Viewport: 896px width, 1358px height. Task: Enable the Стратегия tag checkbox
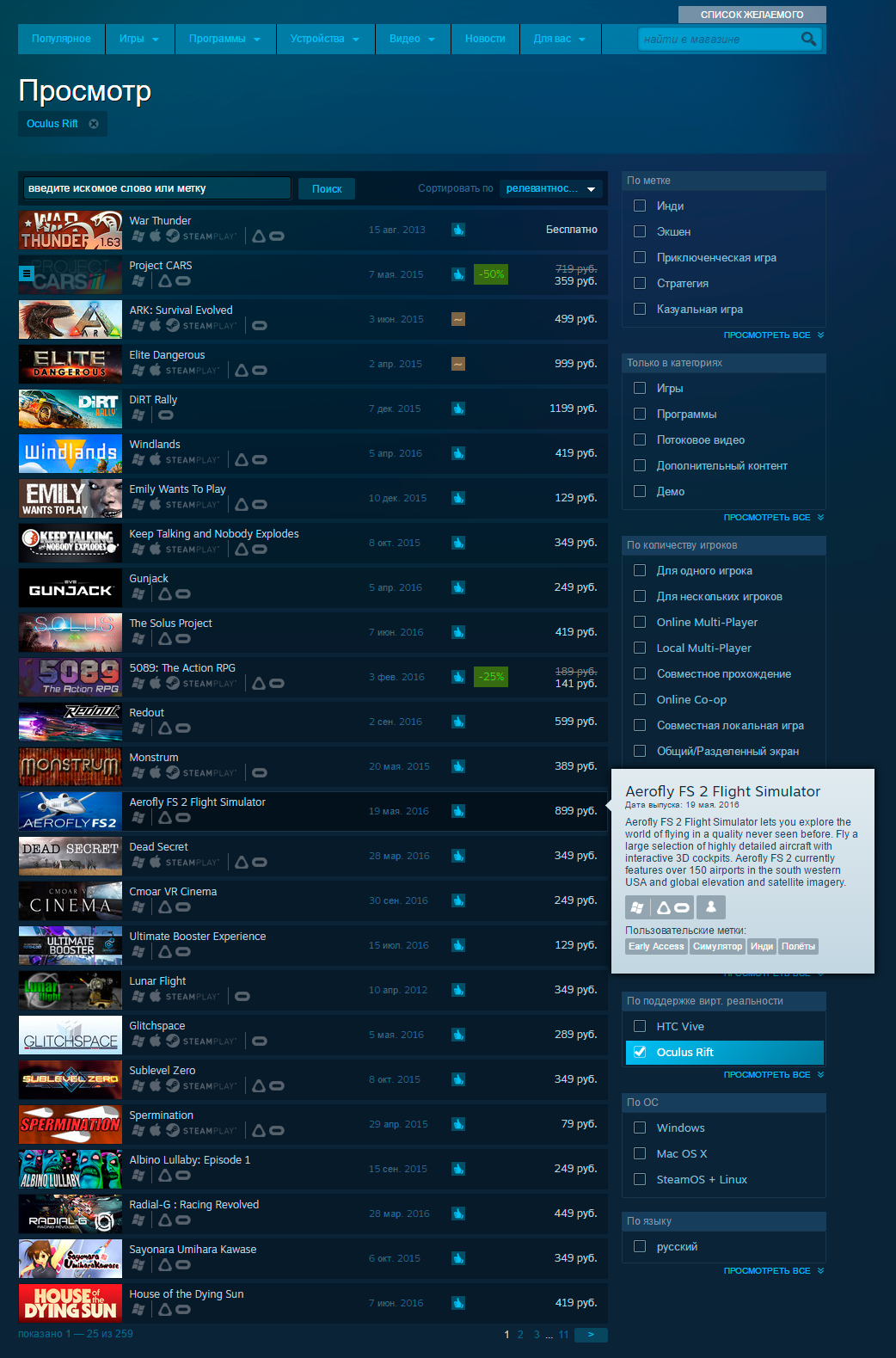[x=640, y=283]
